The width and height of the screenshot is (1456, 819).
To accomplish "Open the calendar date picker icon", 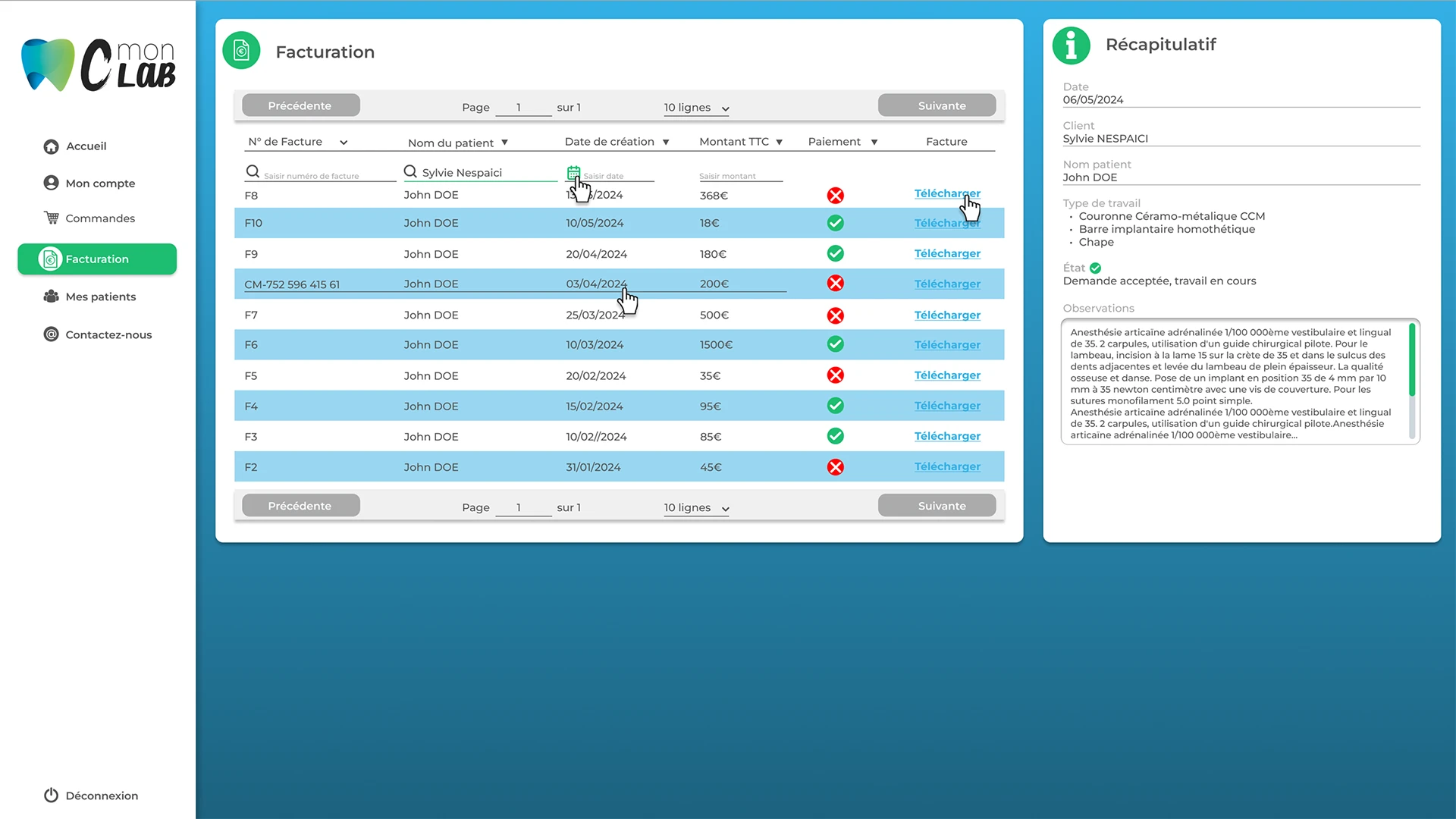I will 573,173.
